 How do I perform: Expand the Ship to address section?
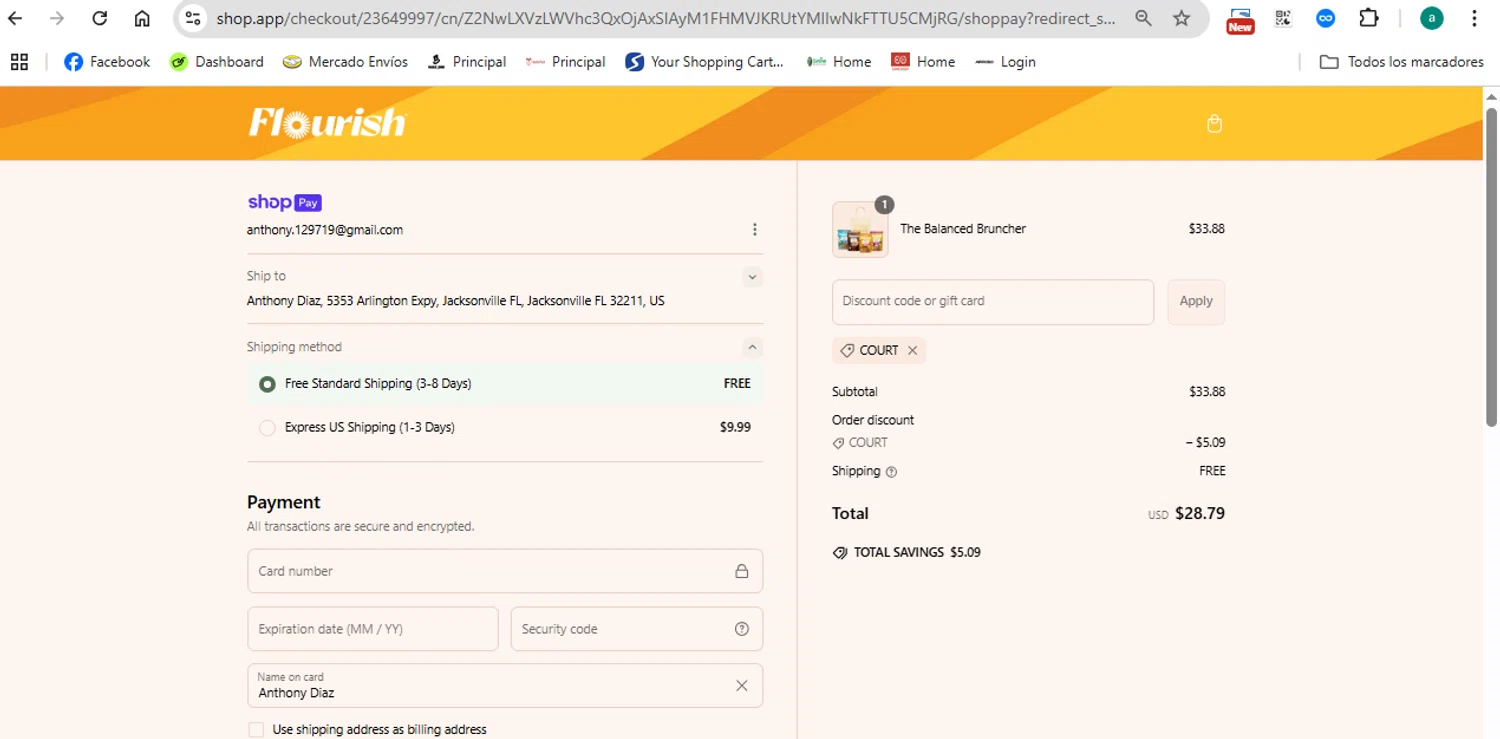tap(753, 277)
